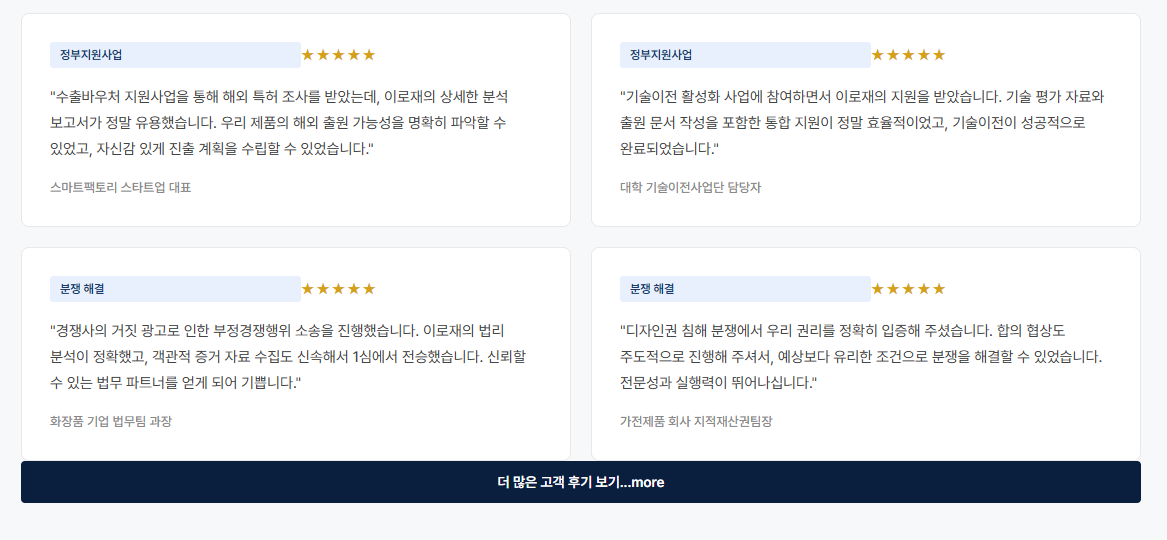The width and height of the screenshot is (1167, 540).
Task: Click the 대학 기술이전사업단 담당자 author label
Action: click(x=690, y=187)
